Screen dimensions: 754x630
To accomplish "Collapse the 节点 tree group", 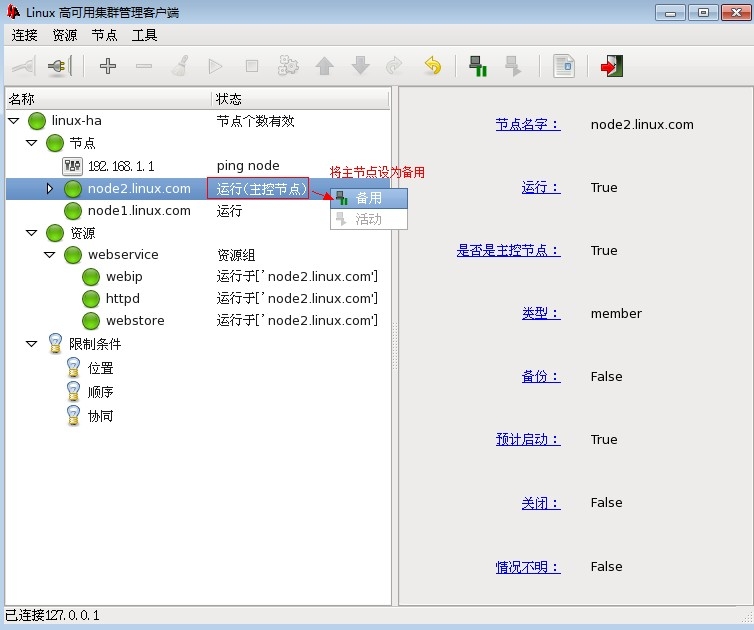I will click(x=32, y=143).
